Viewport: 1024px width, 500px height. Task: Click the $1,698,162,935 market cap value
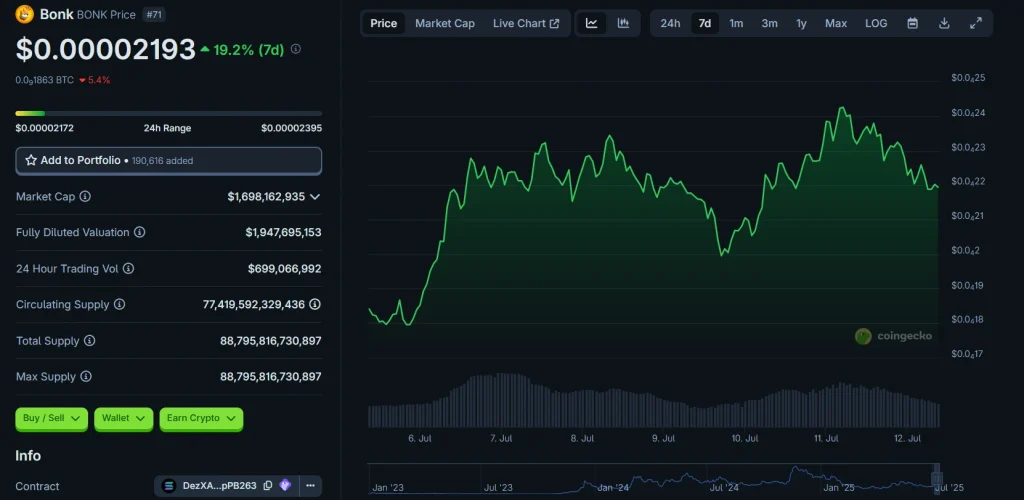tap(266, 196)
